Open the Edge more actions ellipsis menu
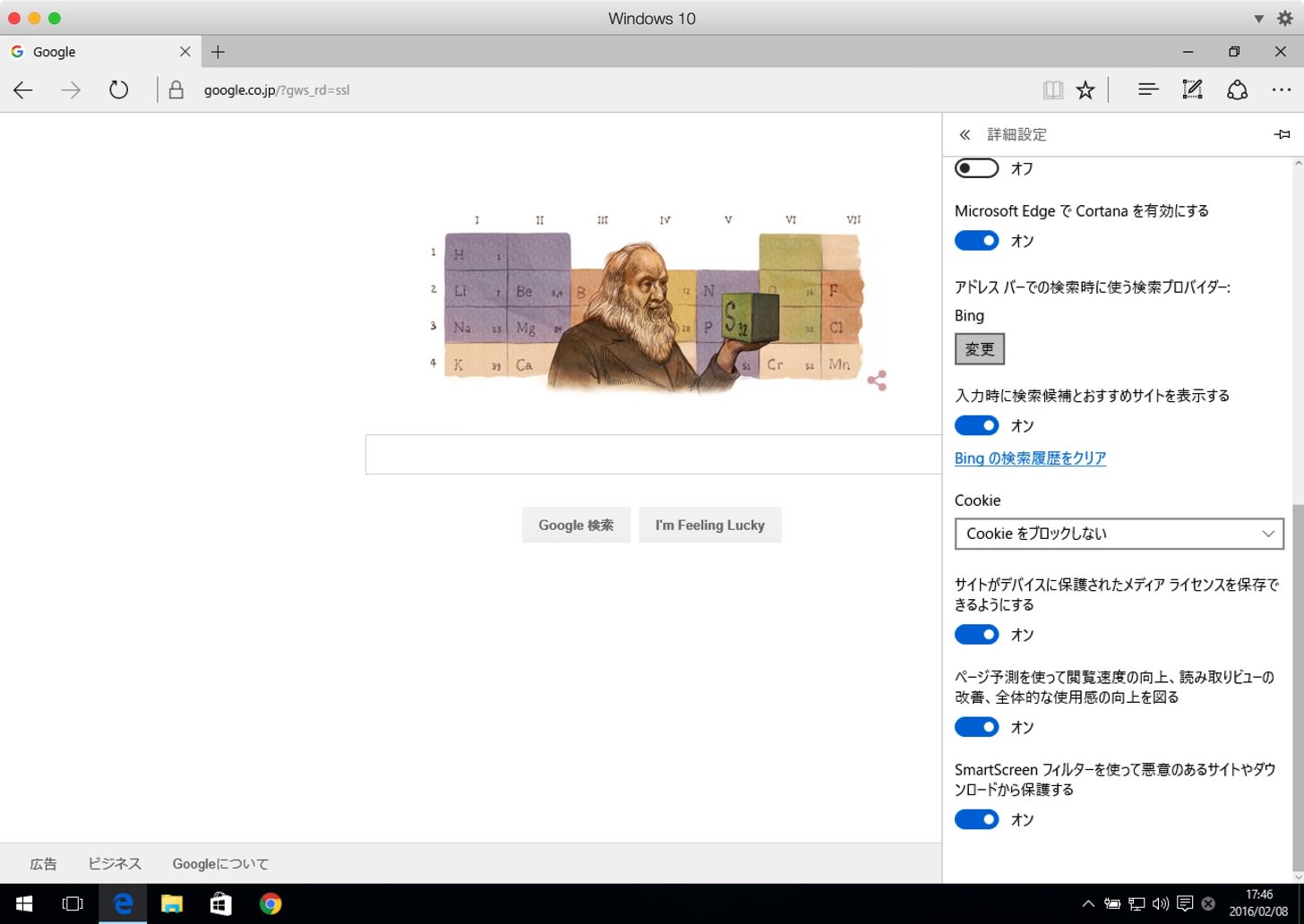This screenshot has width=1304, height=924. (1282, 90)
